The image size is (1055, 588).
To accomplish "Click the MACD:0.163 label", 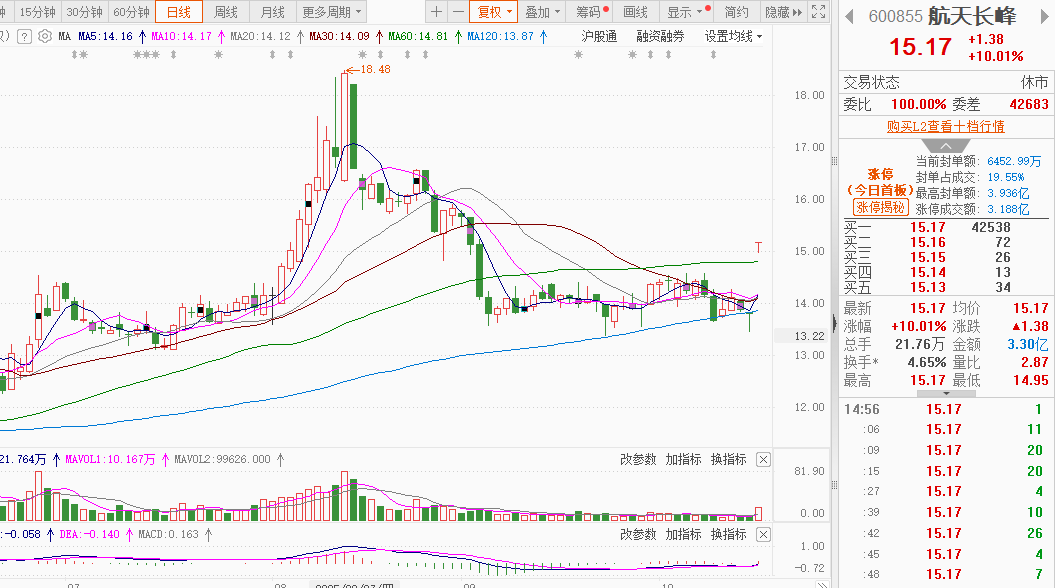I will tap(168, 534).
